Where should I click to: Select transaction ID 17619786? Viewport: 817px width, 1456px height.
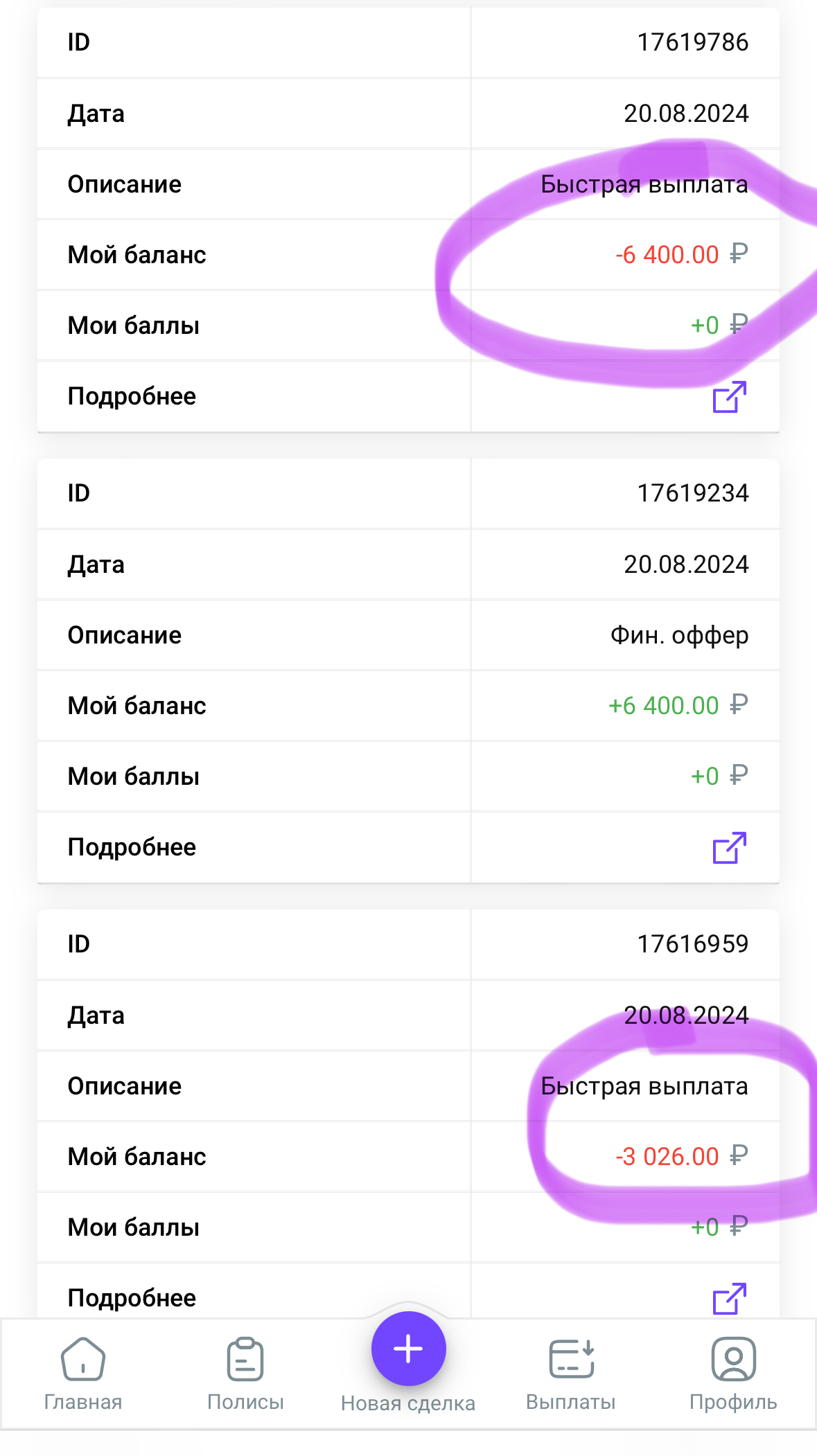pos(693,42)
